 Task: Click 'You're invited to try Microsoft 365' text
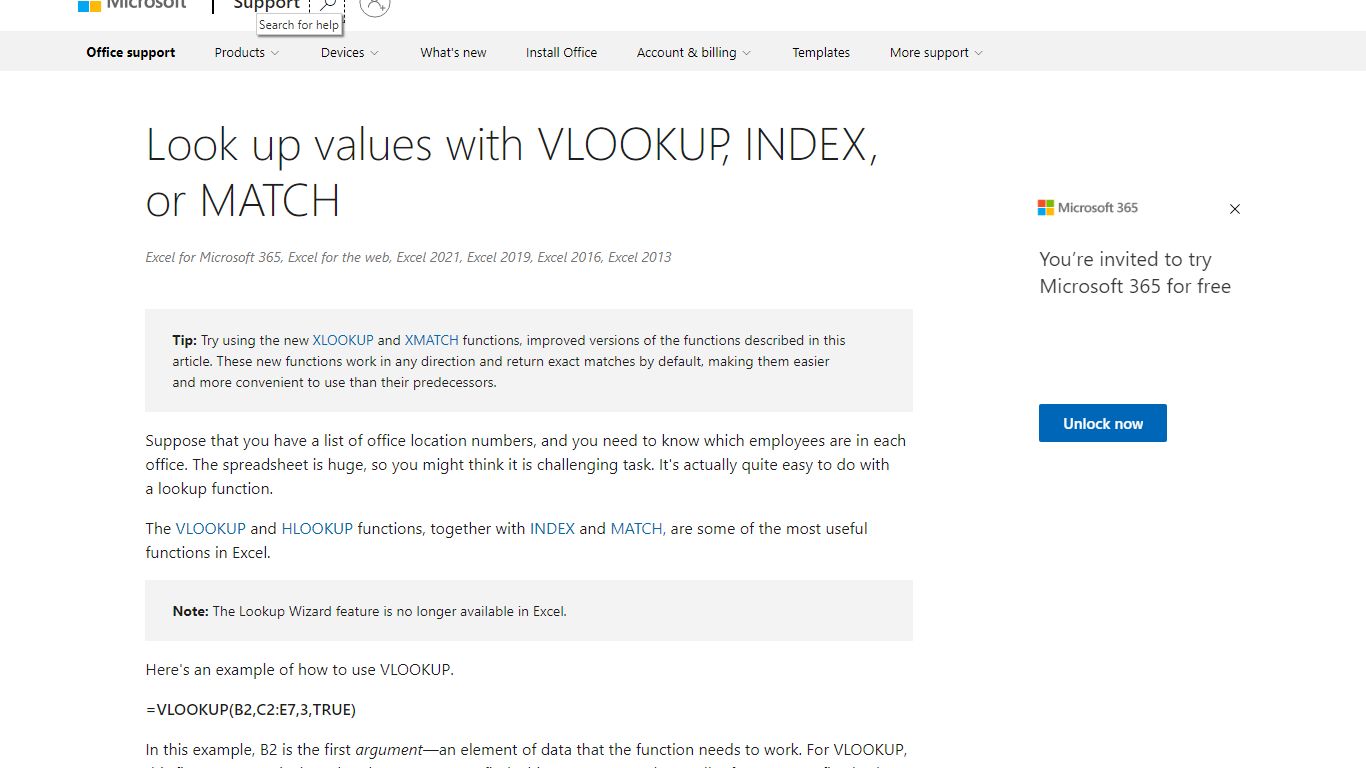coord(1135,273)
